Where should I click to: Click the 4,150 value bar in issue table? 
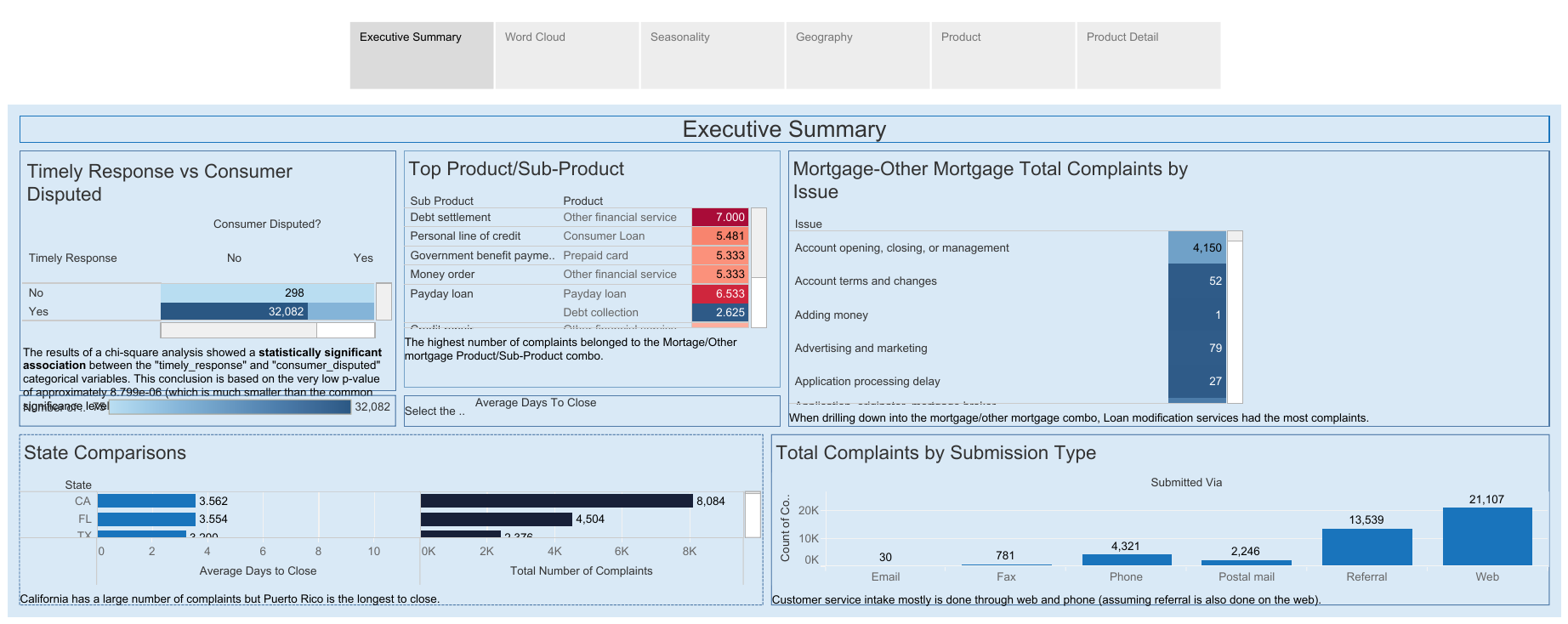[x=1197, y=247]
